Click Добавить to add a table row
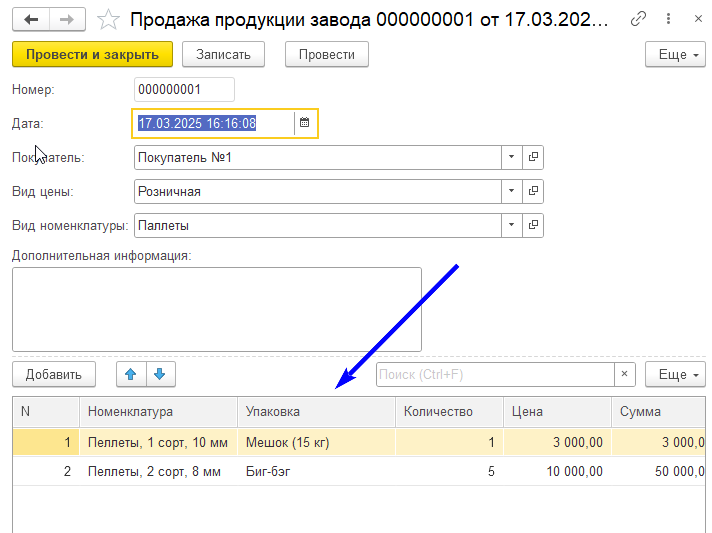 (x=53, y=374)
